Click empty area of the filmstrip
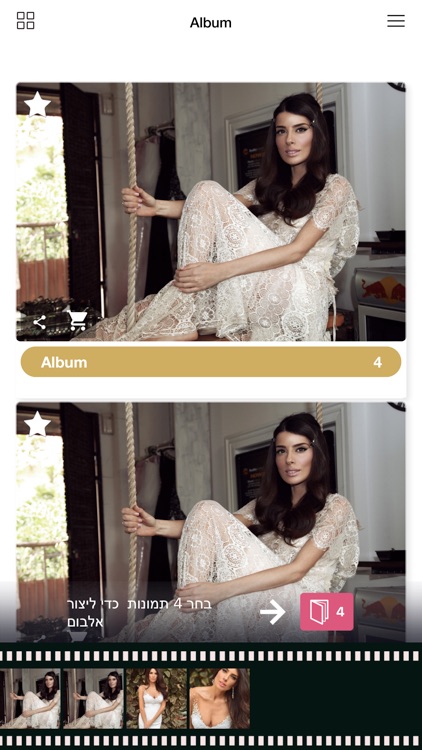This screenshot has width=422, height=750. (335, 698)
